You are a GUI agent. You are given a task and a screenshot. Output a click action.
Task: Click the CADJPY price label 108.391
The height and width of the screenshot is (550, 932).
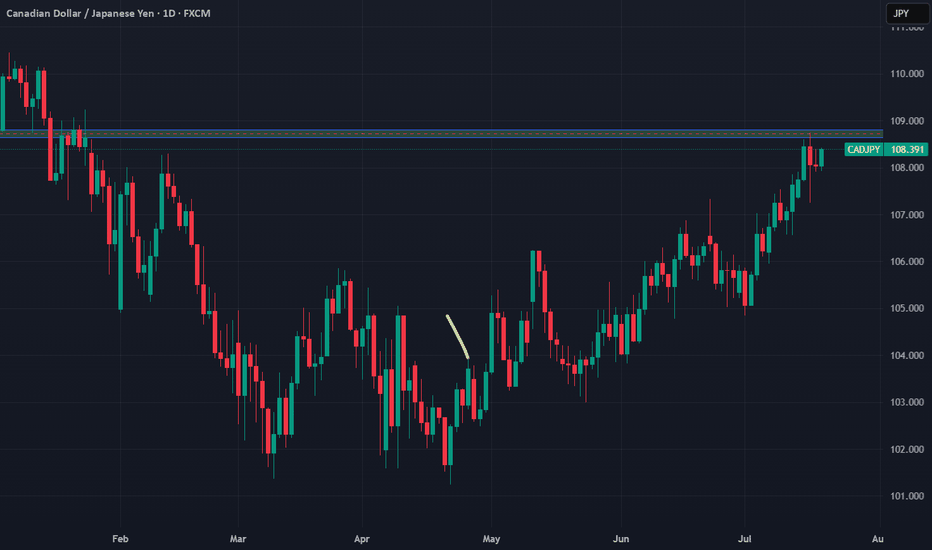pos(886,149)
